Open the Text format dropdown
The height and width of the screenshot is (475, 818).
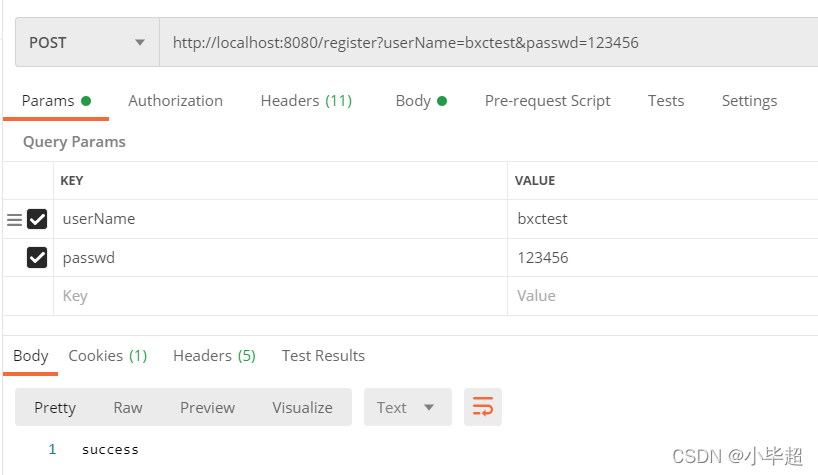407,407
